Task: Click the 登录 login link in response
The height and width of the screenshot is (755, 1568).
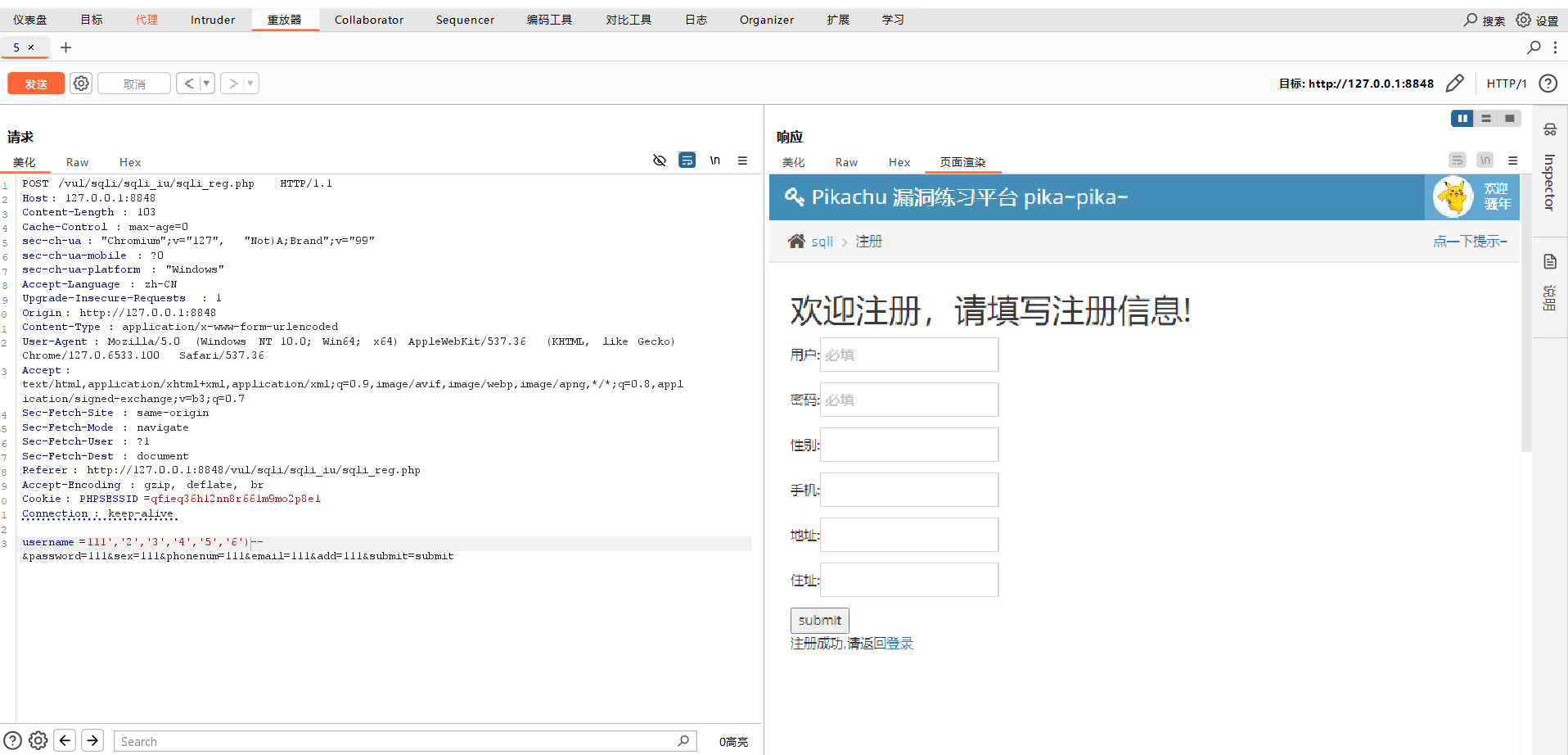Action: point(899,644)
